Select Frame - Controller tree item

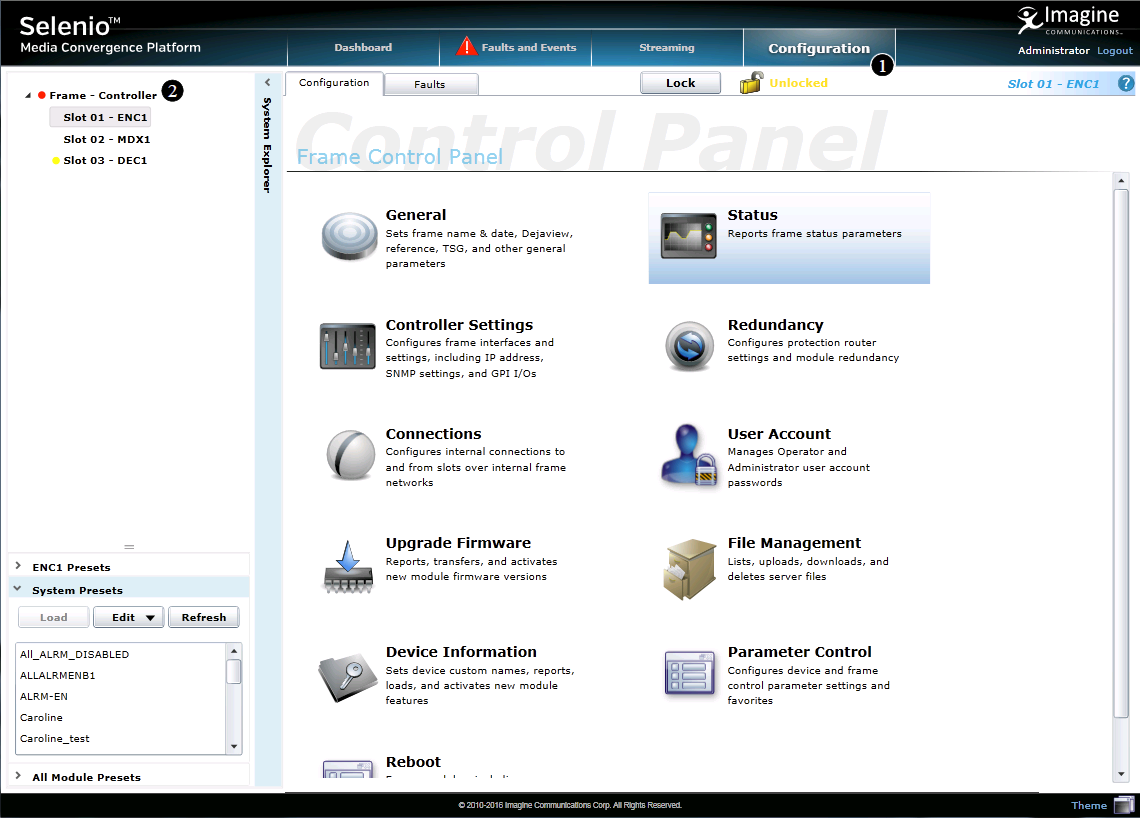103,95
